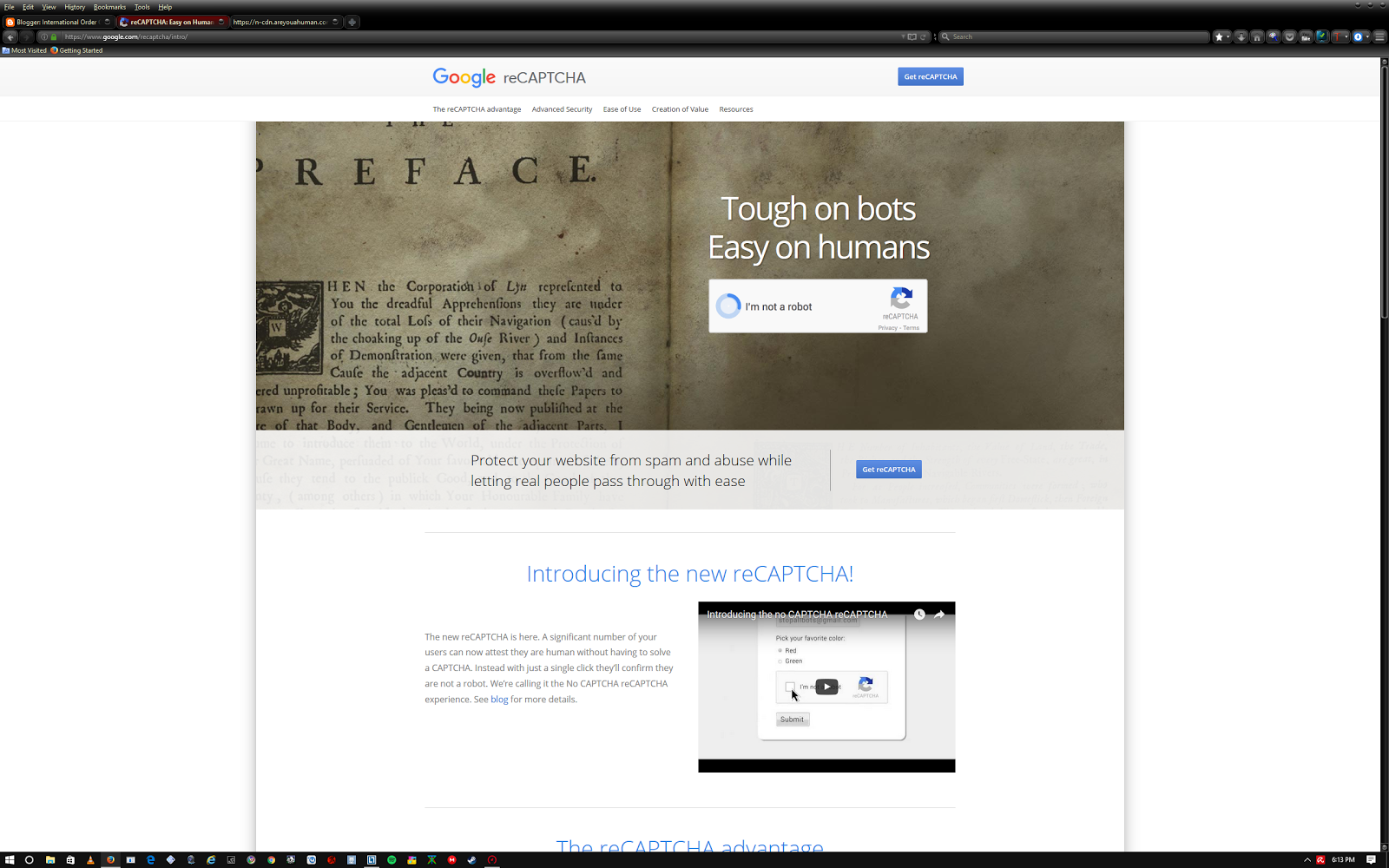This screenshot has height=868, width=1389.
Task: Click Get reCAPTCHA button beside Protect your website
Action: pos(888,470)
